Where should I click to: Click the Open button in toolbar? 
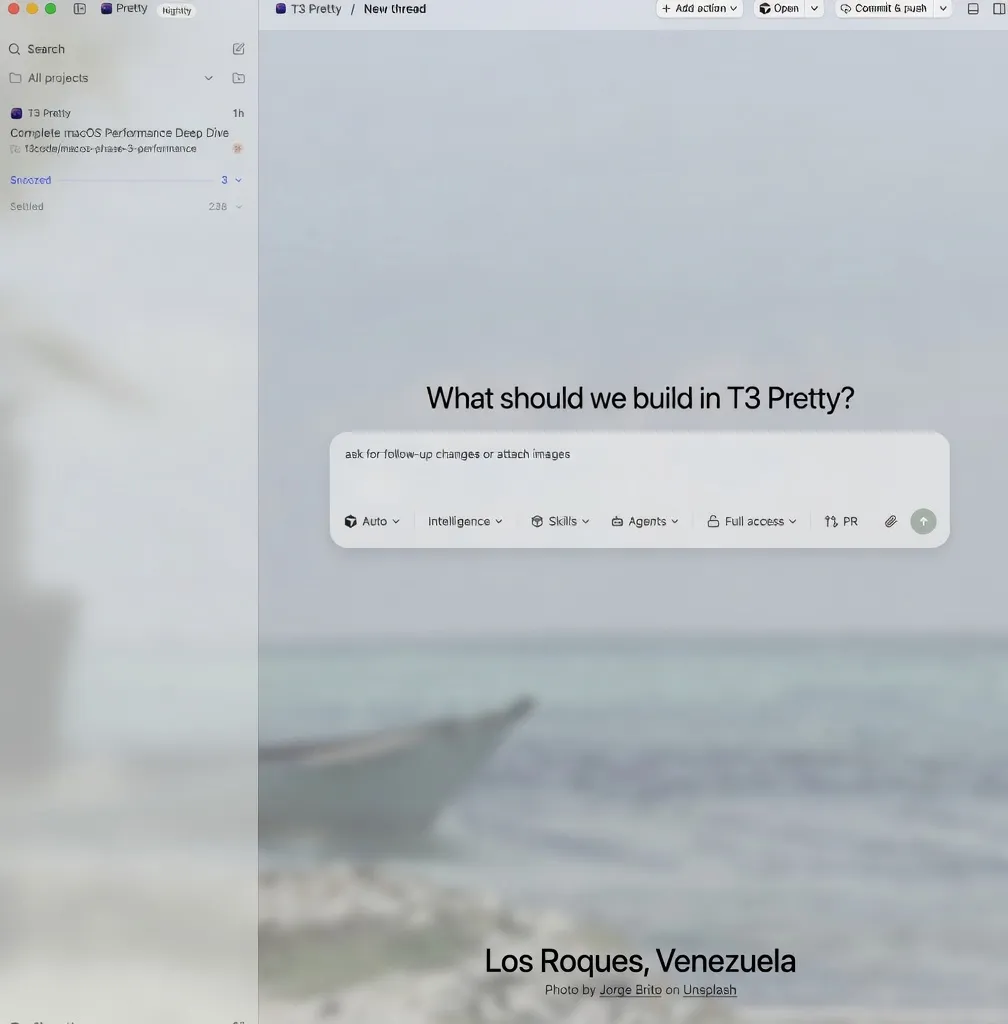tap(780, 8)
